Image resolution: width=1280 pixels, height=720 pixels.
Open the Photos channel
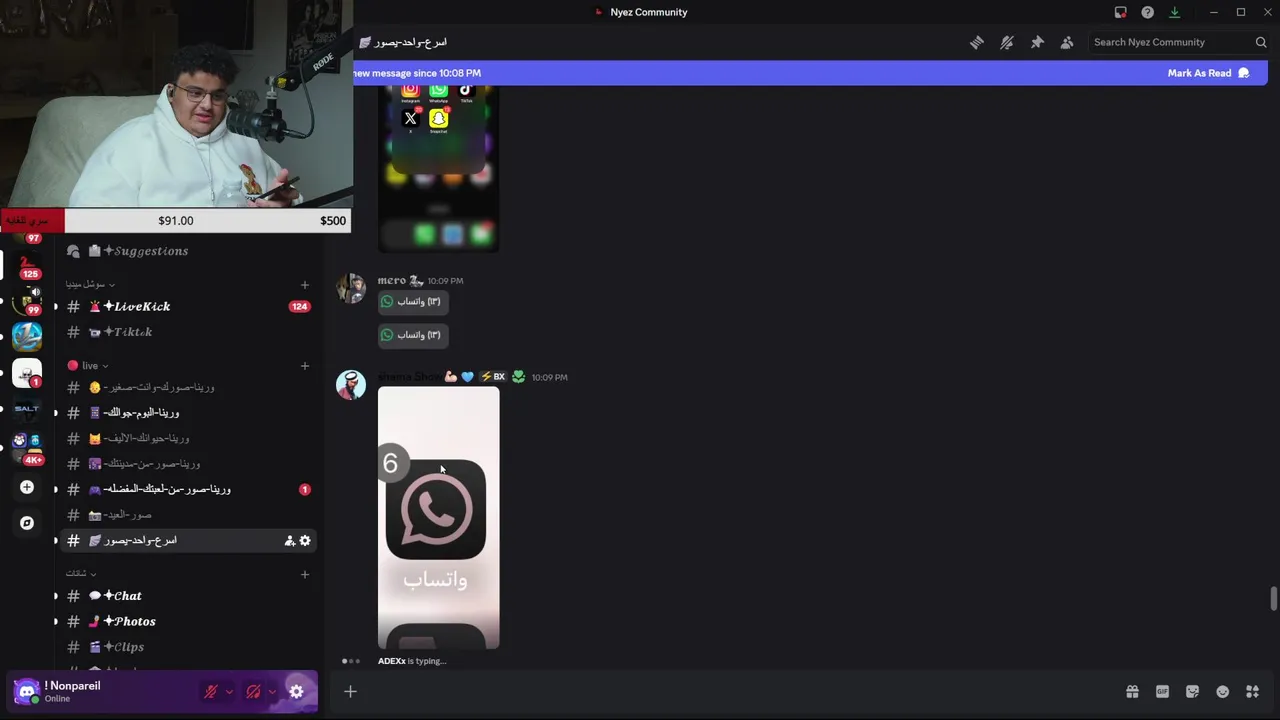click(188, 621)
